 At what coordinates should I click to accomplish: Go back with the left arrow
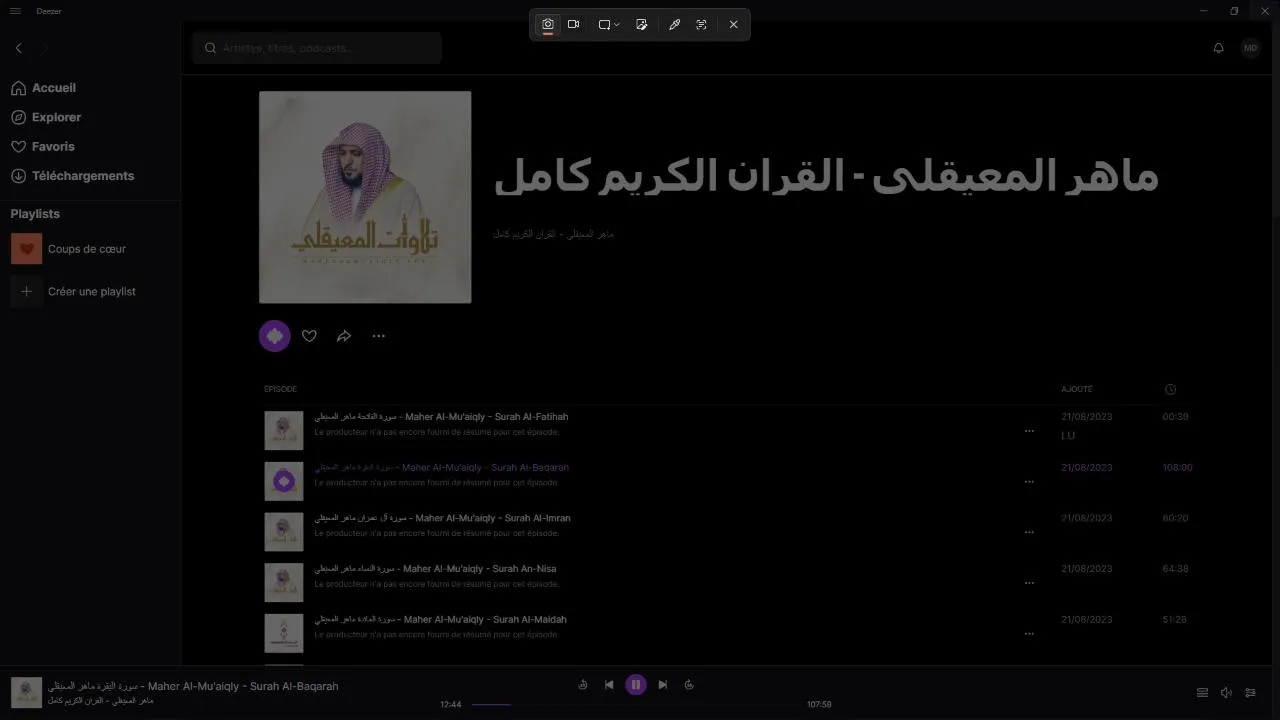tap(18, 48)
